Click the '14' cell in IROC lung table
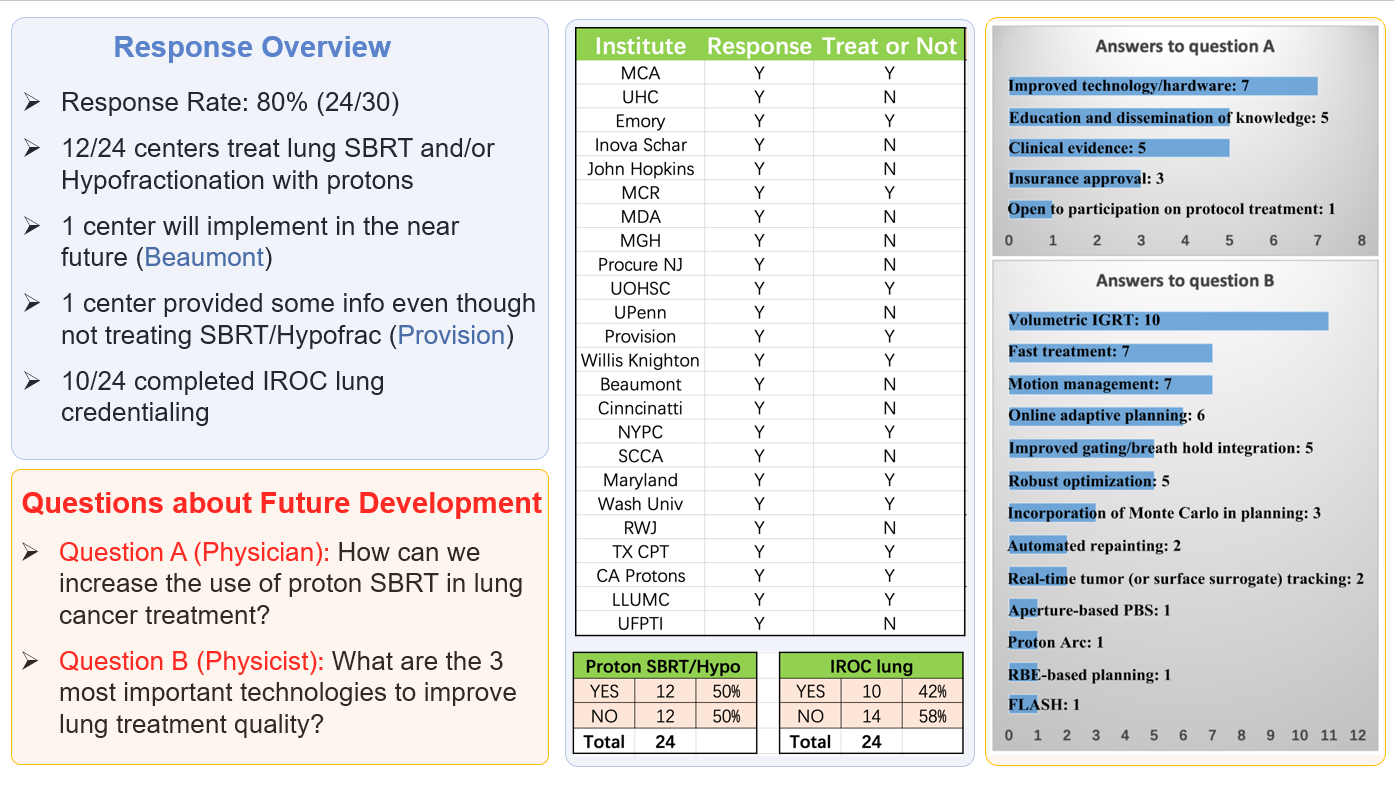1394x787 pixels. [872, 716]
